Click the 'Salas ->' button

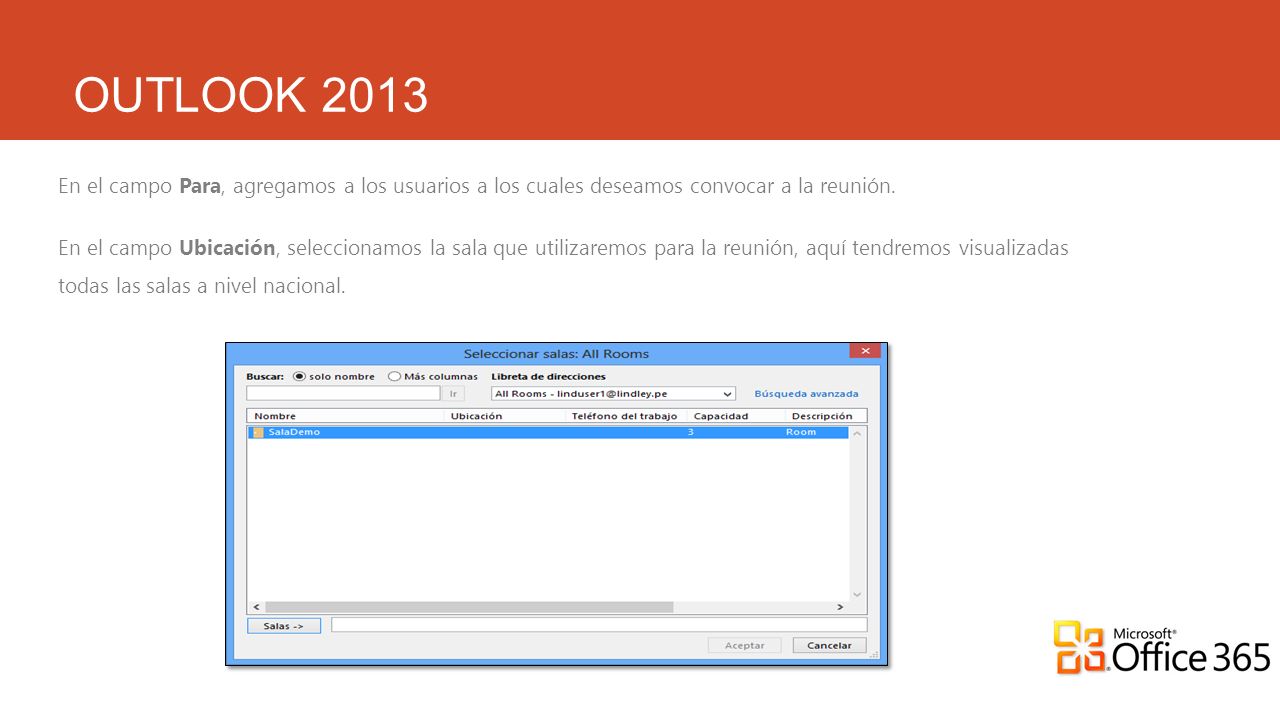(x=284, y=626)
